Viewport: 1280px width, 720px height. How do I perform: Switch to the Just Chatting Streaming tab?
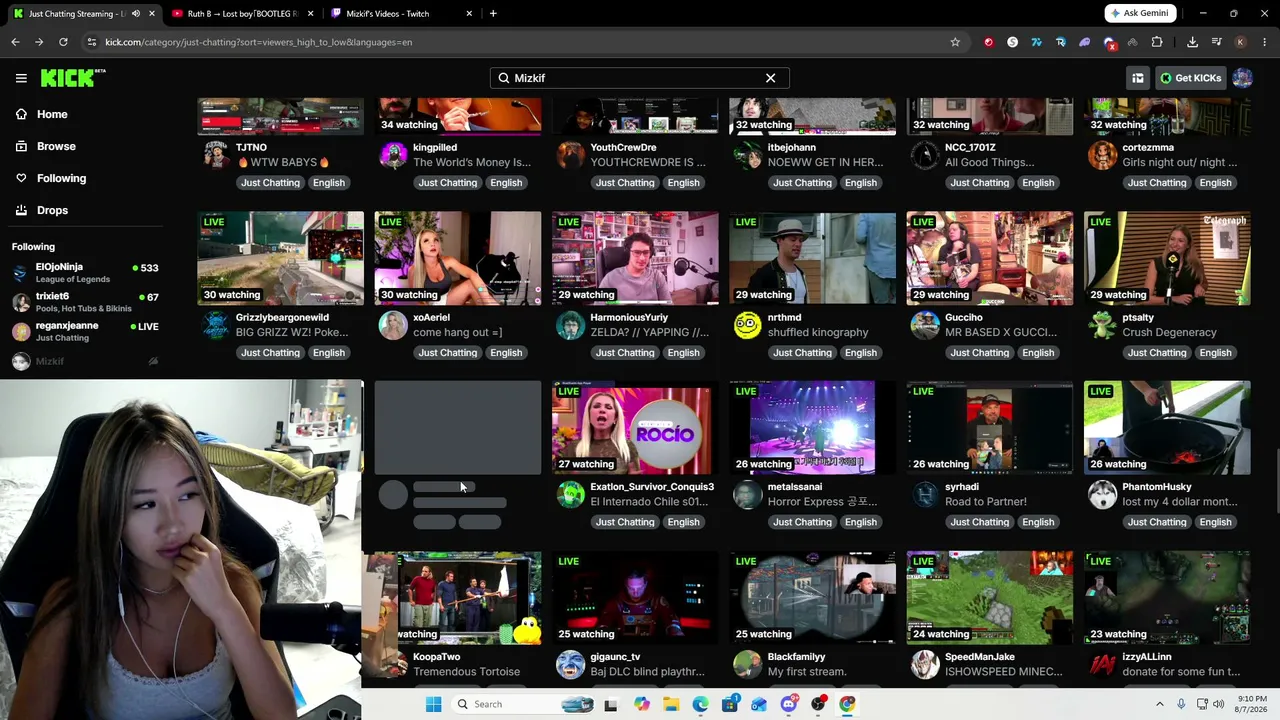click(x=84, y=14)
